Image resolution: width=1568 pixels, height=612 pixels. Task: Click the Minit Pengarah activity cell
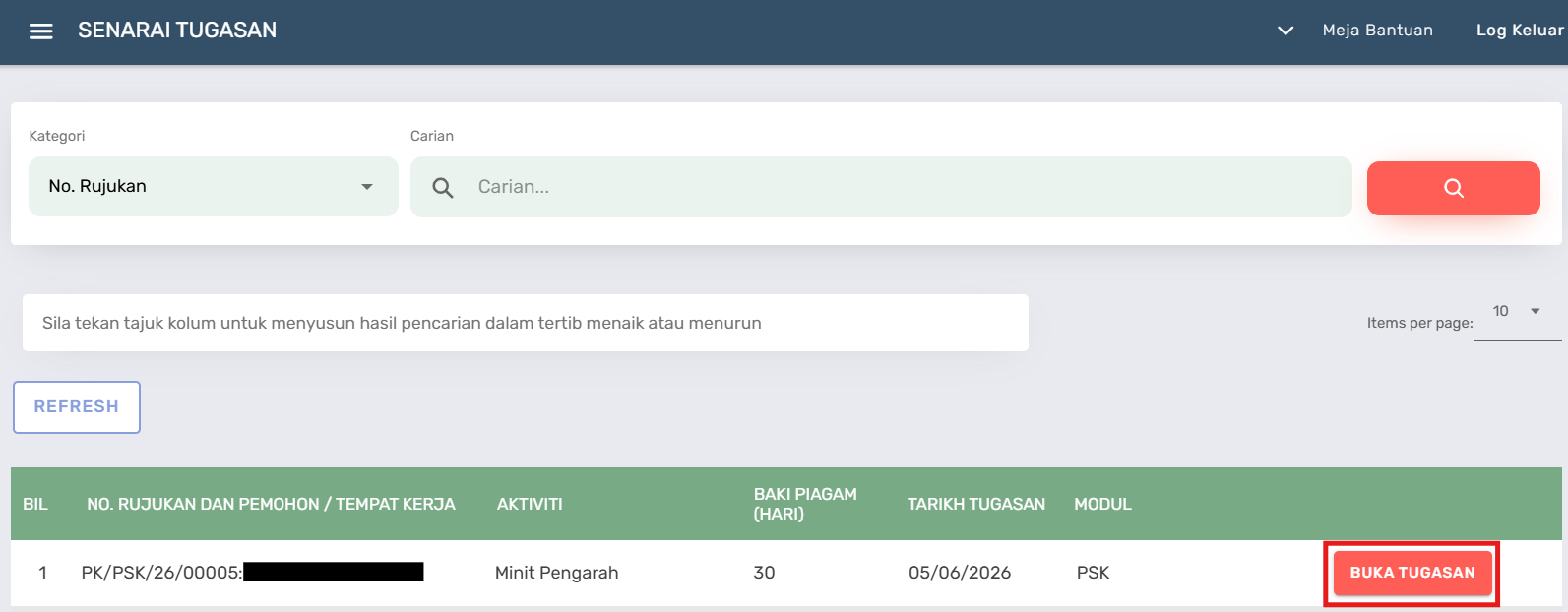click(557, 573)
